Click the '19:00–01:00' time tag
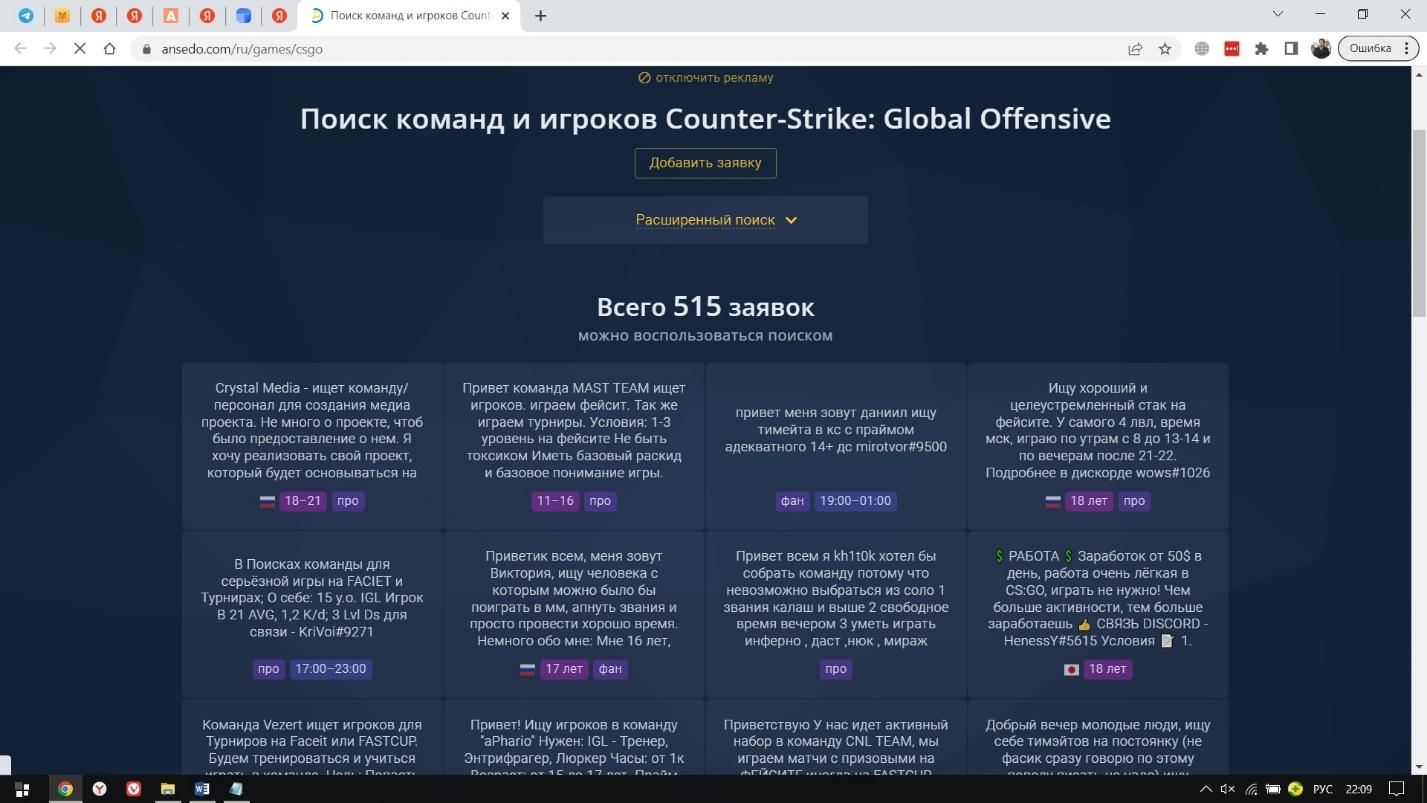The height and width of the screenshot is (803, 1427). click(855, 501)
